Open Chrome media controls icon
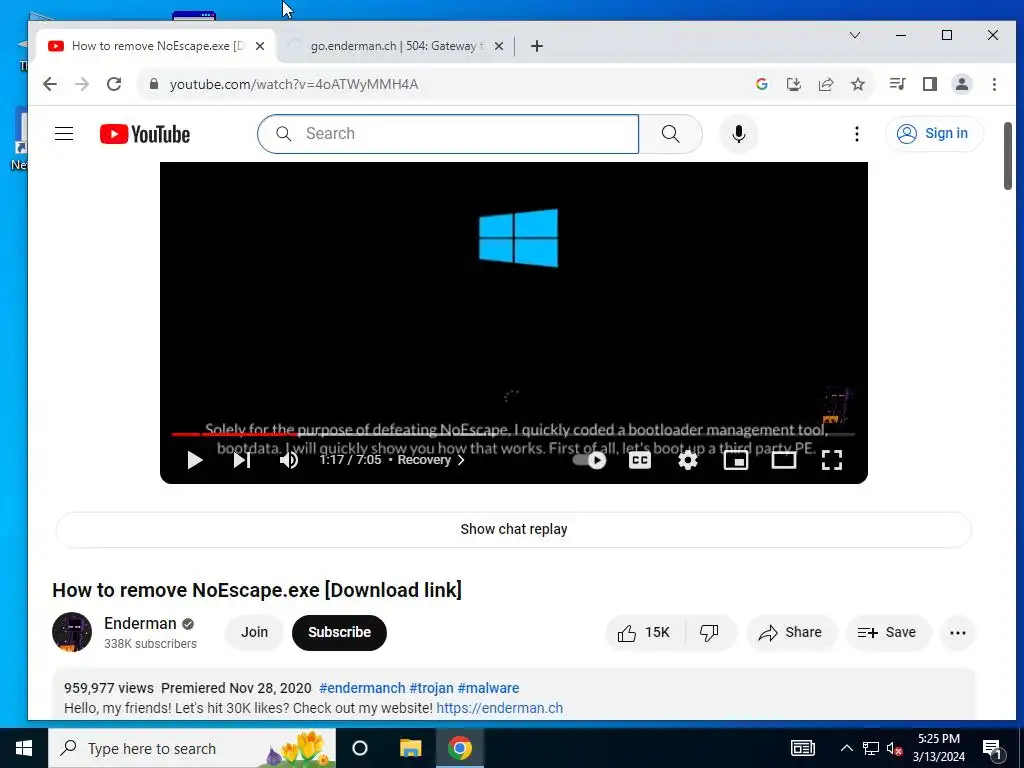Viewport: 1024px width, 768px height. [x=897, y=84]
